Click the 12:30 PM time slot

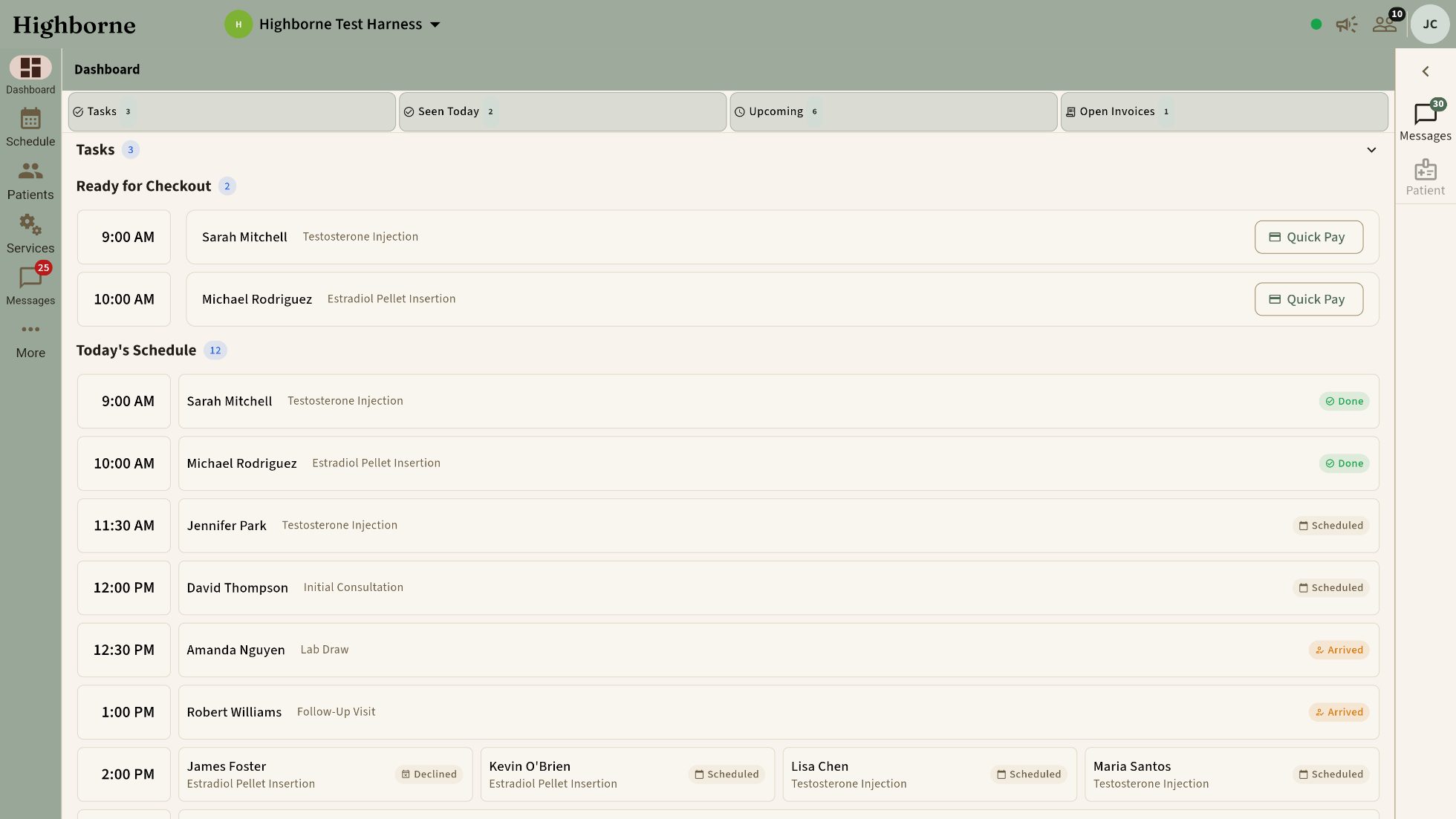124,650
